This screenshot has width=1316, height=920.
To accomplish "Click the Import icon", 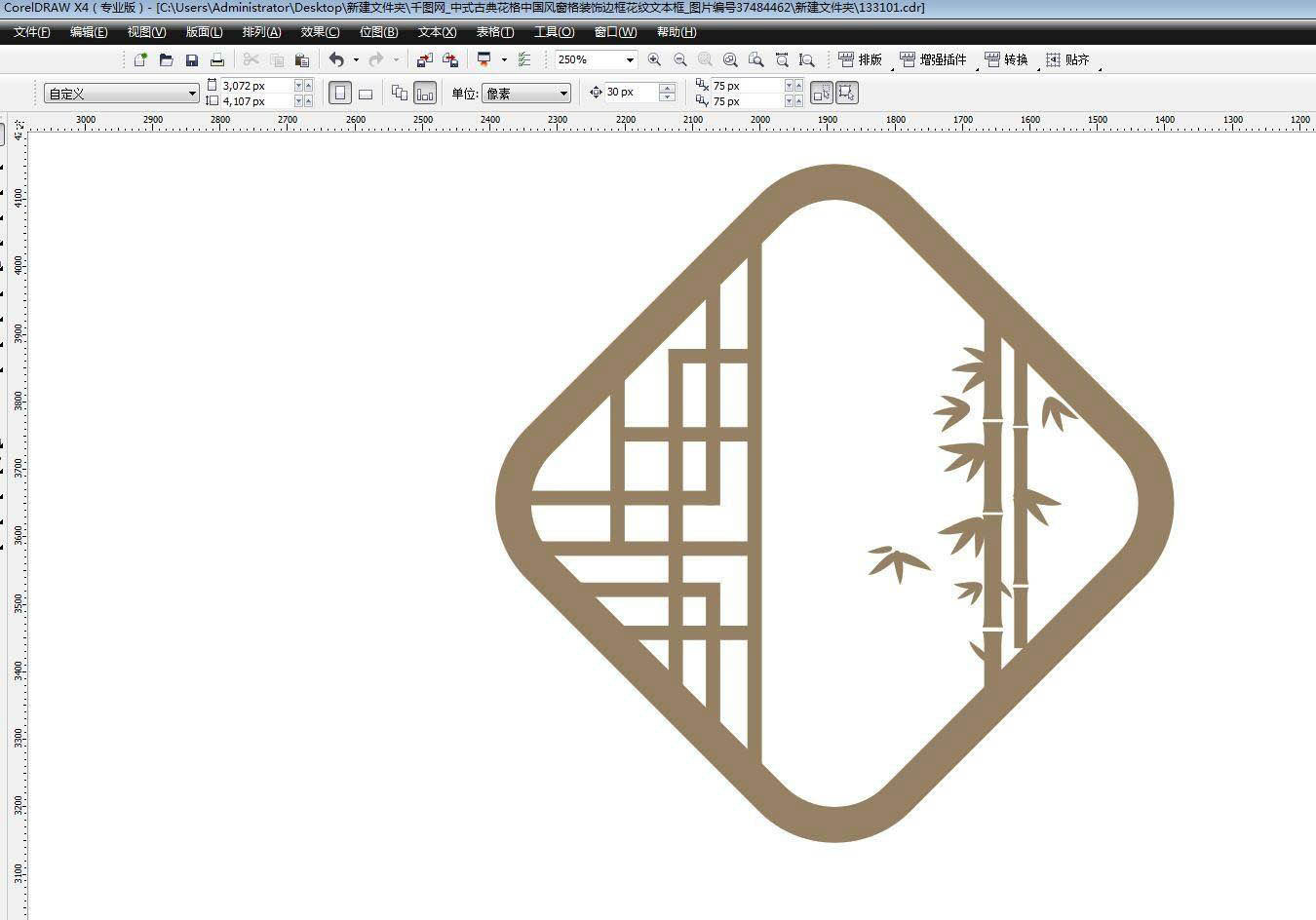I will tap(424, 59).
